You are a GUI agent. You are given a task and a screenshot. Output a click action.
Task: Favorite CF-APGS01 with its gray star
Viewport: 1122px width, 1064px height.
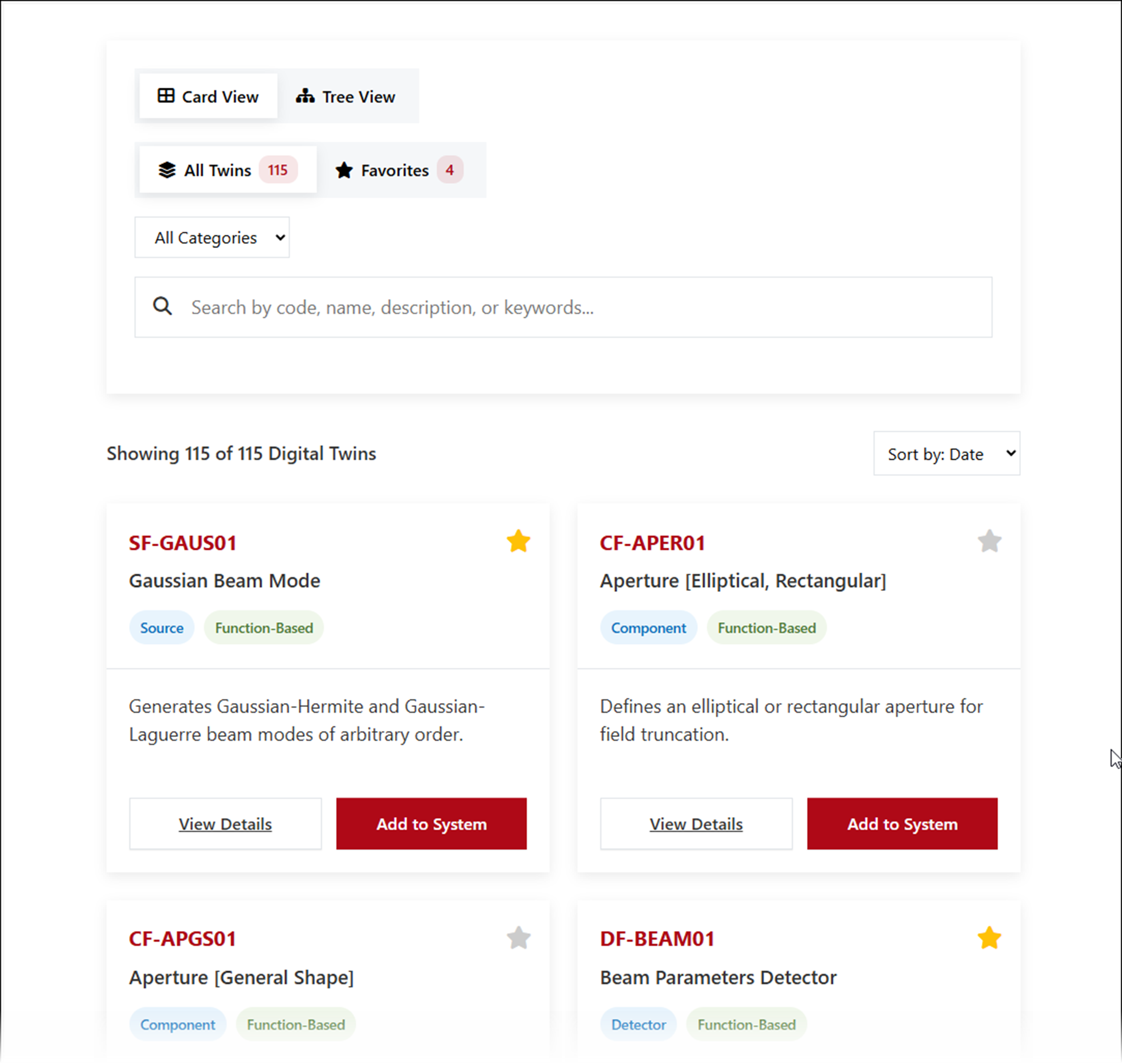point(518,937)
